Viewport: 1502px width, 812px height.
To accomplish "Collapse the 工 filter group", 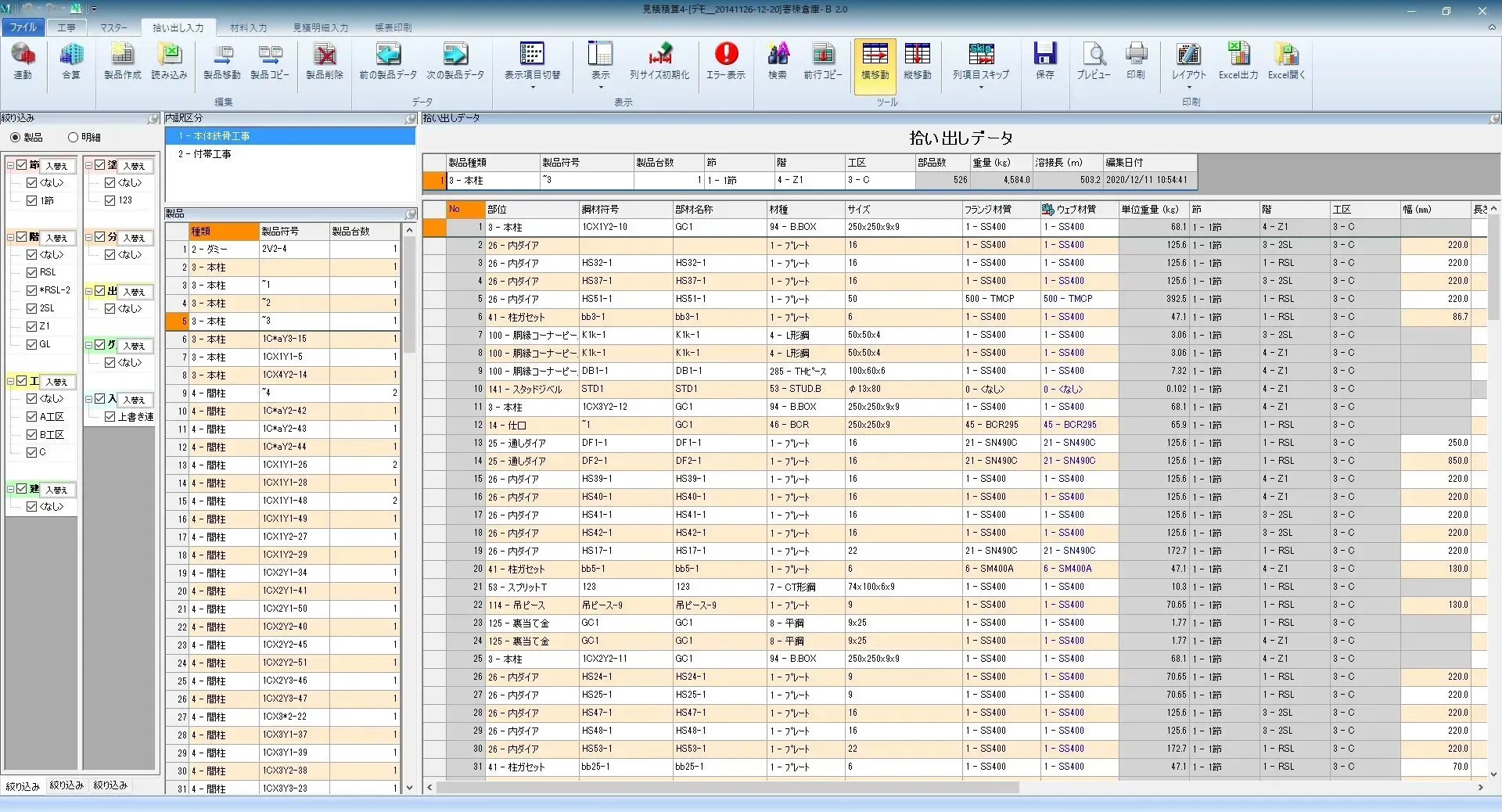I will point(11,381).
